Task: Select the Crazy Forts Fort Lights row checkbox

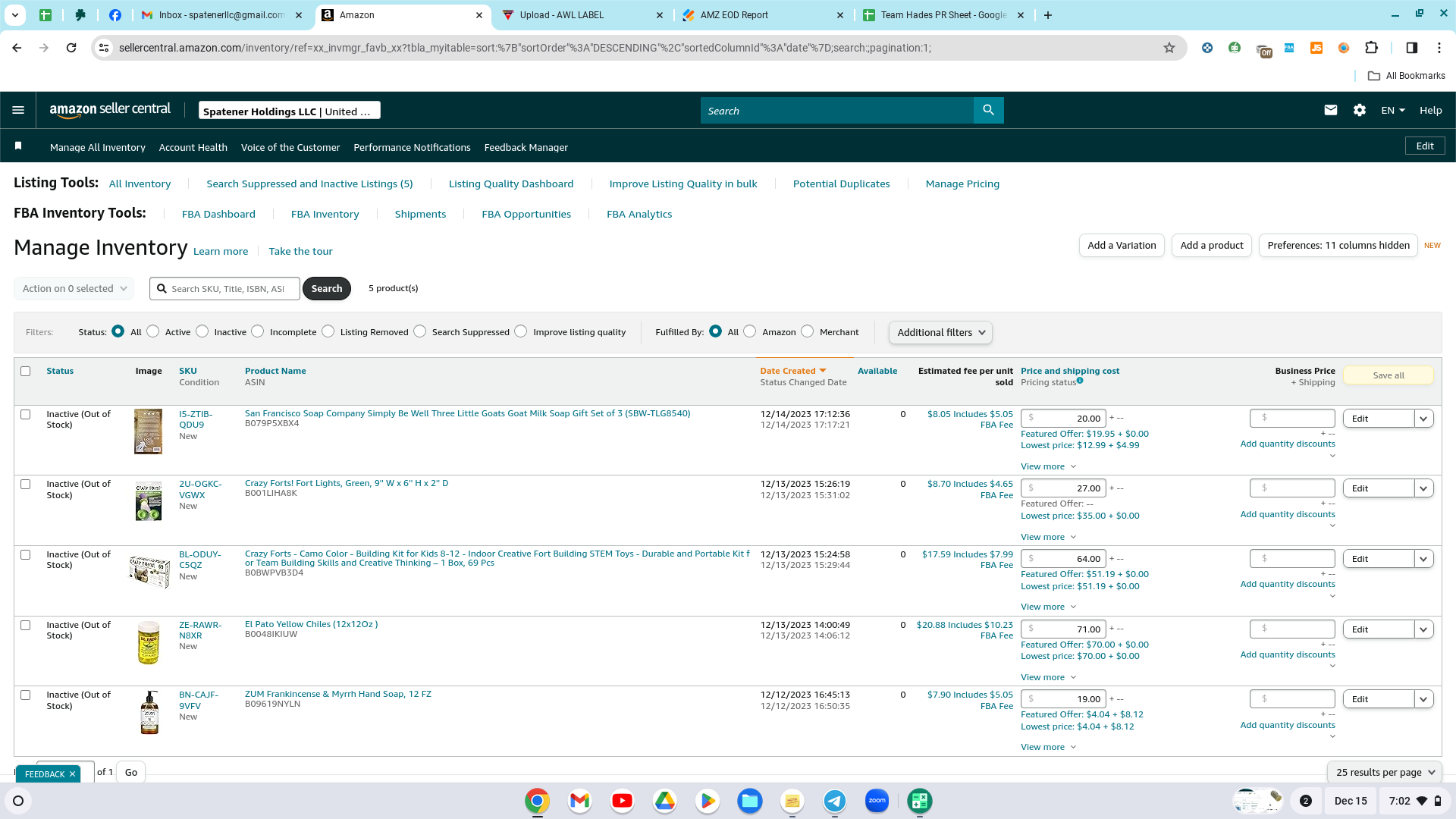Action: pos(26,485)
